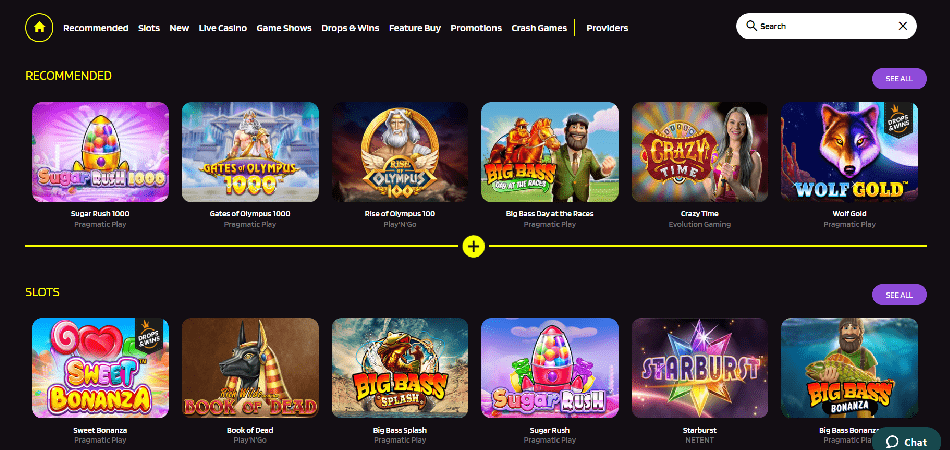
Task: Click the Promotions nav link
Action: tap(476, 28)
